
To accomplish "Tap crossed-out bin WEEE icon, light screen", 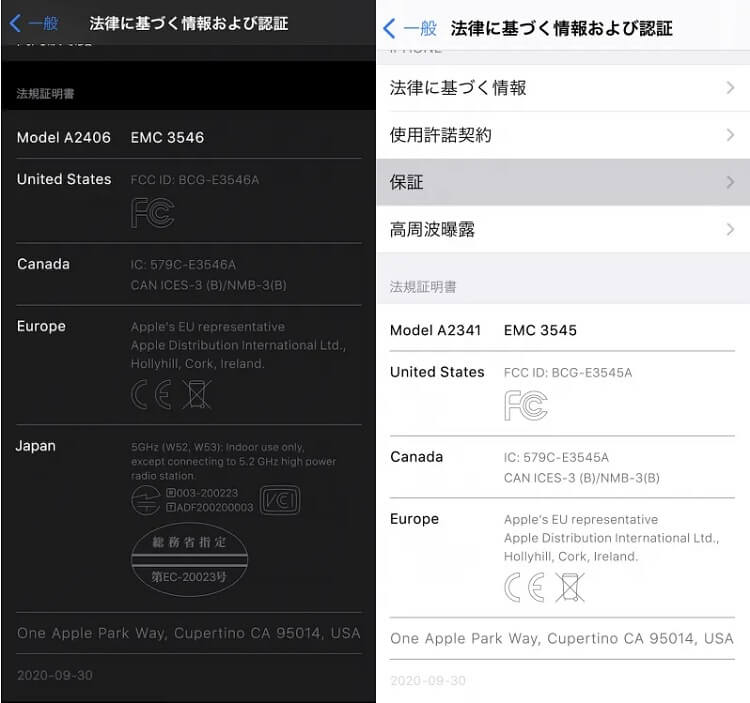I will point(569,587).
